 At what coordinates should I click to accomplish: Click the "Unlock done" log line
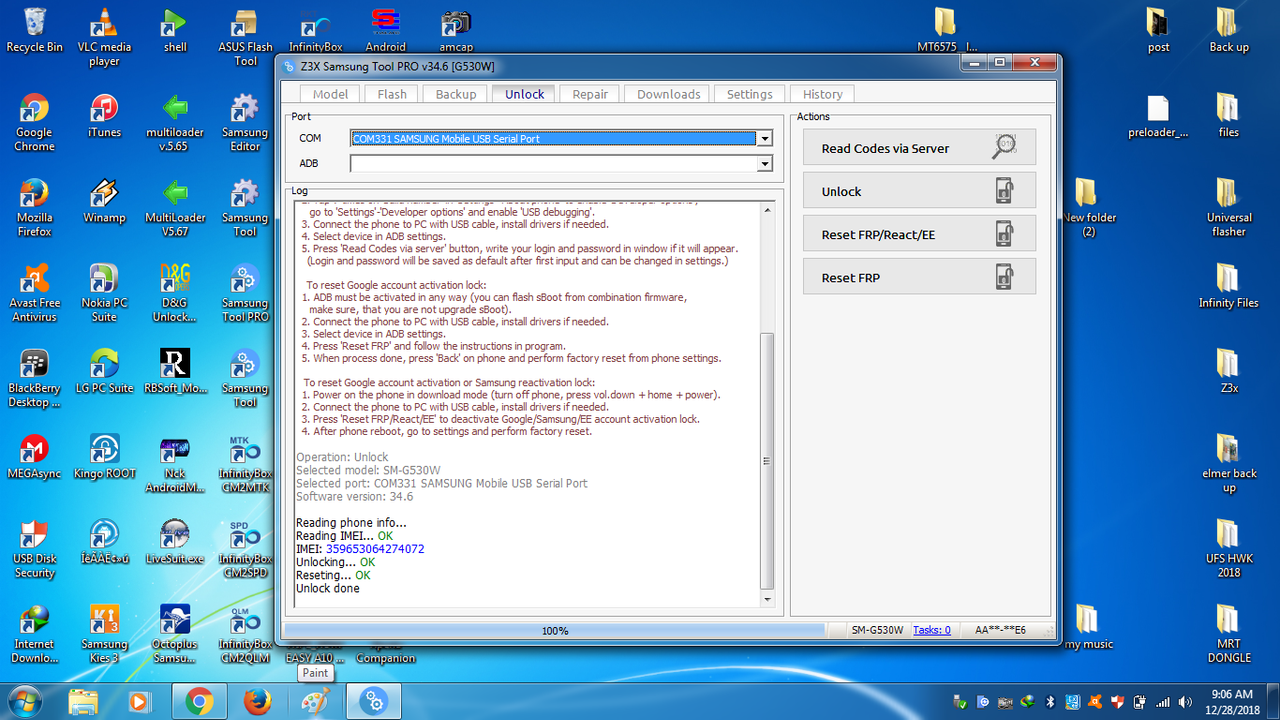328,588
